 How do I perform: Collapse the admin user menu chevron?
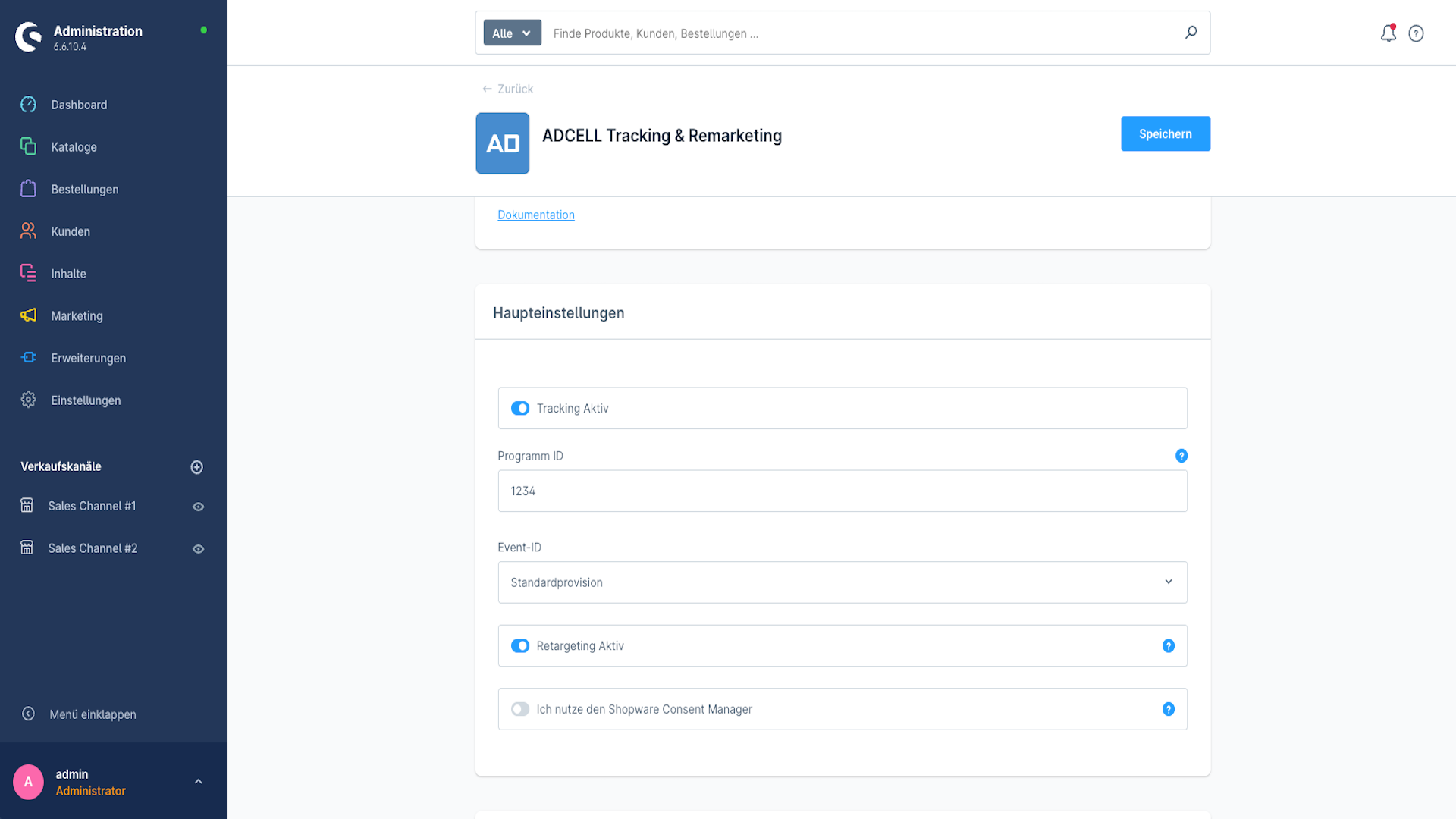click(x=199, y=781)
